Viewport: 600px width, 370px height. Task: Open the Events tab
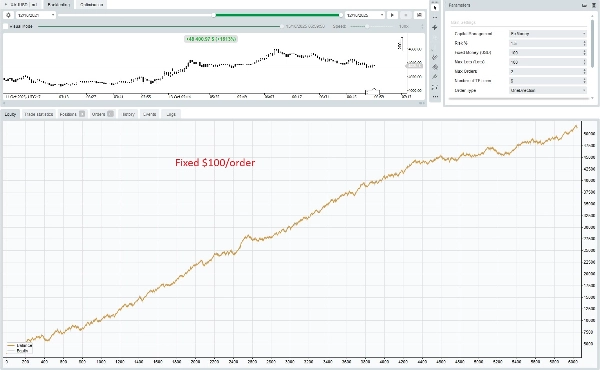[x=149, y=114]
